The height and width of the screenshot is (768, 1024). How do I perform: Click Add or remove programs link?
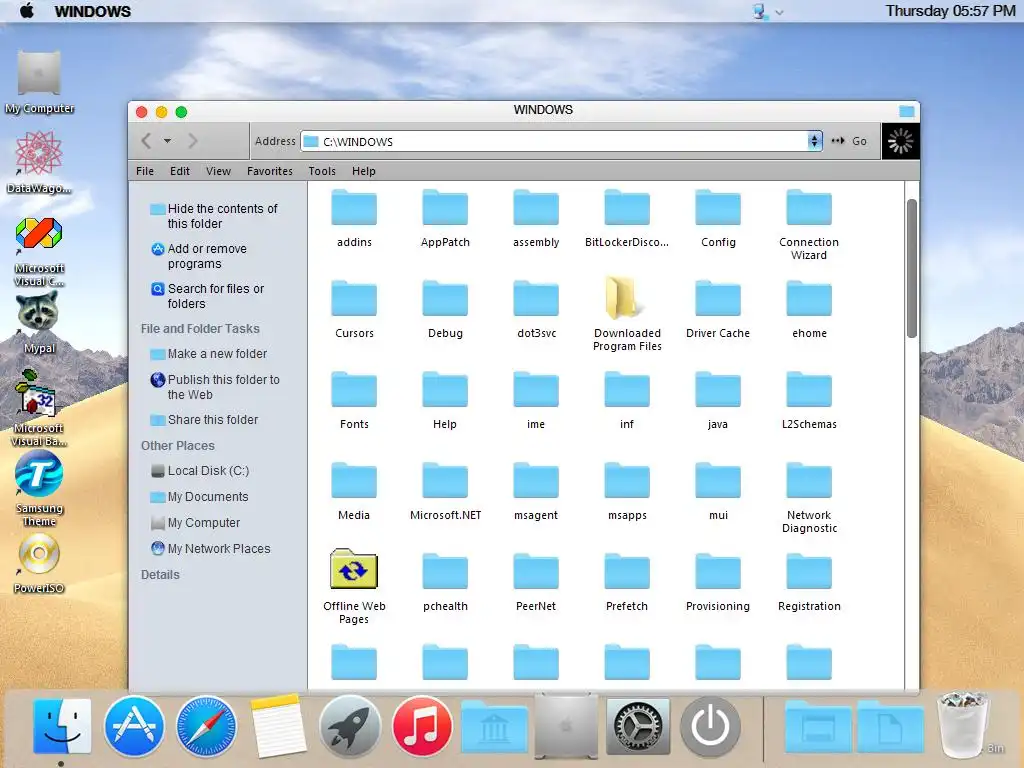tap(199, 256)
